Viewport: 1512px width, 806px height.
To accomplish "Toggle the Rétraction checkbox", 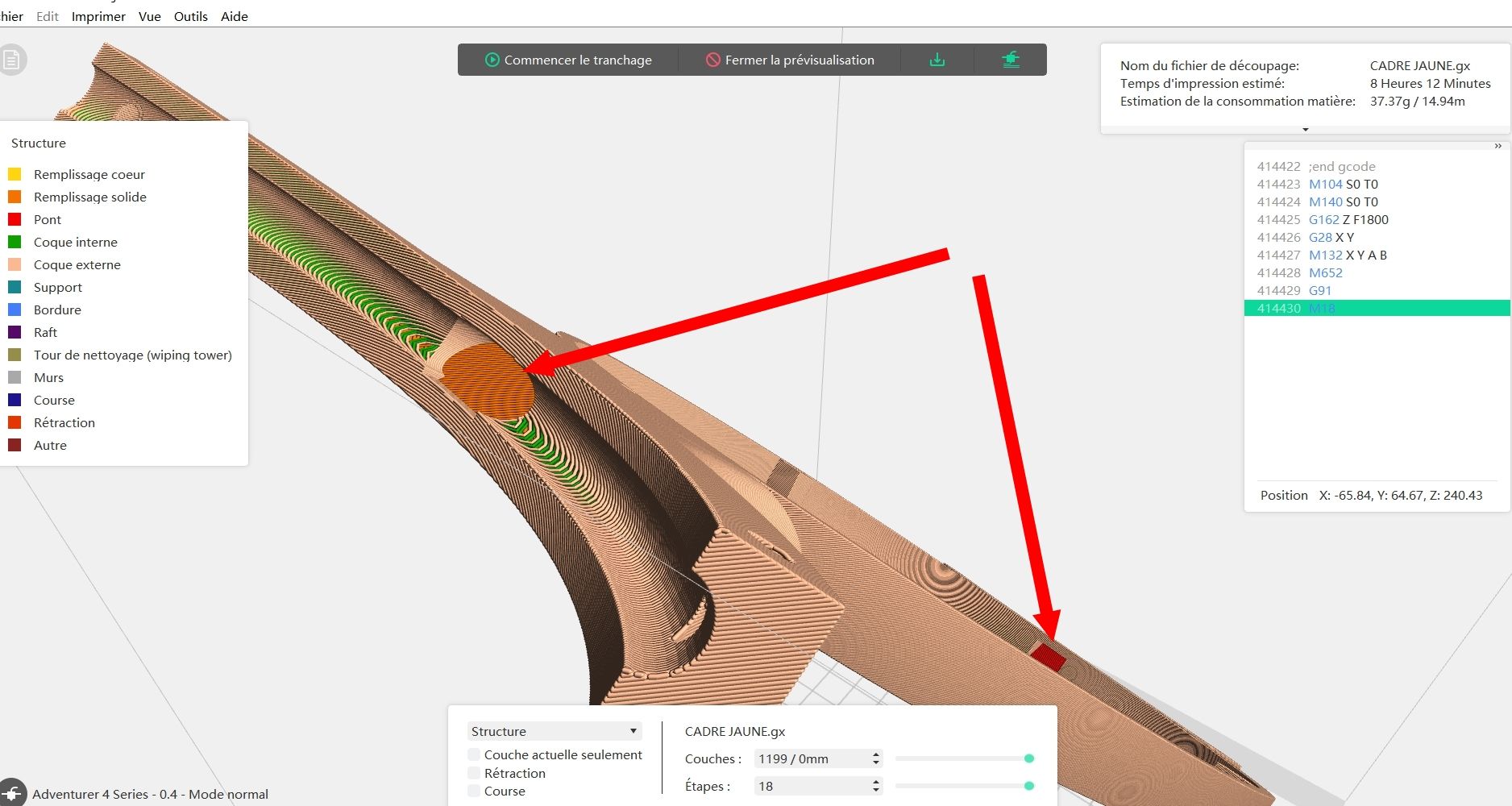I will pos(474,773).
